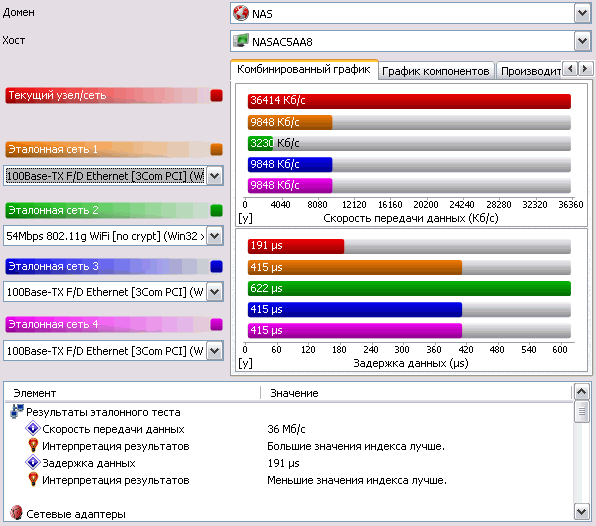Click the green Эталонная сеть 2 swatch
The image size is (596, 526).
point(216,210)
